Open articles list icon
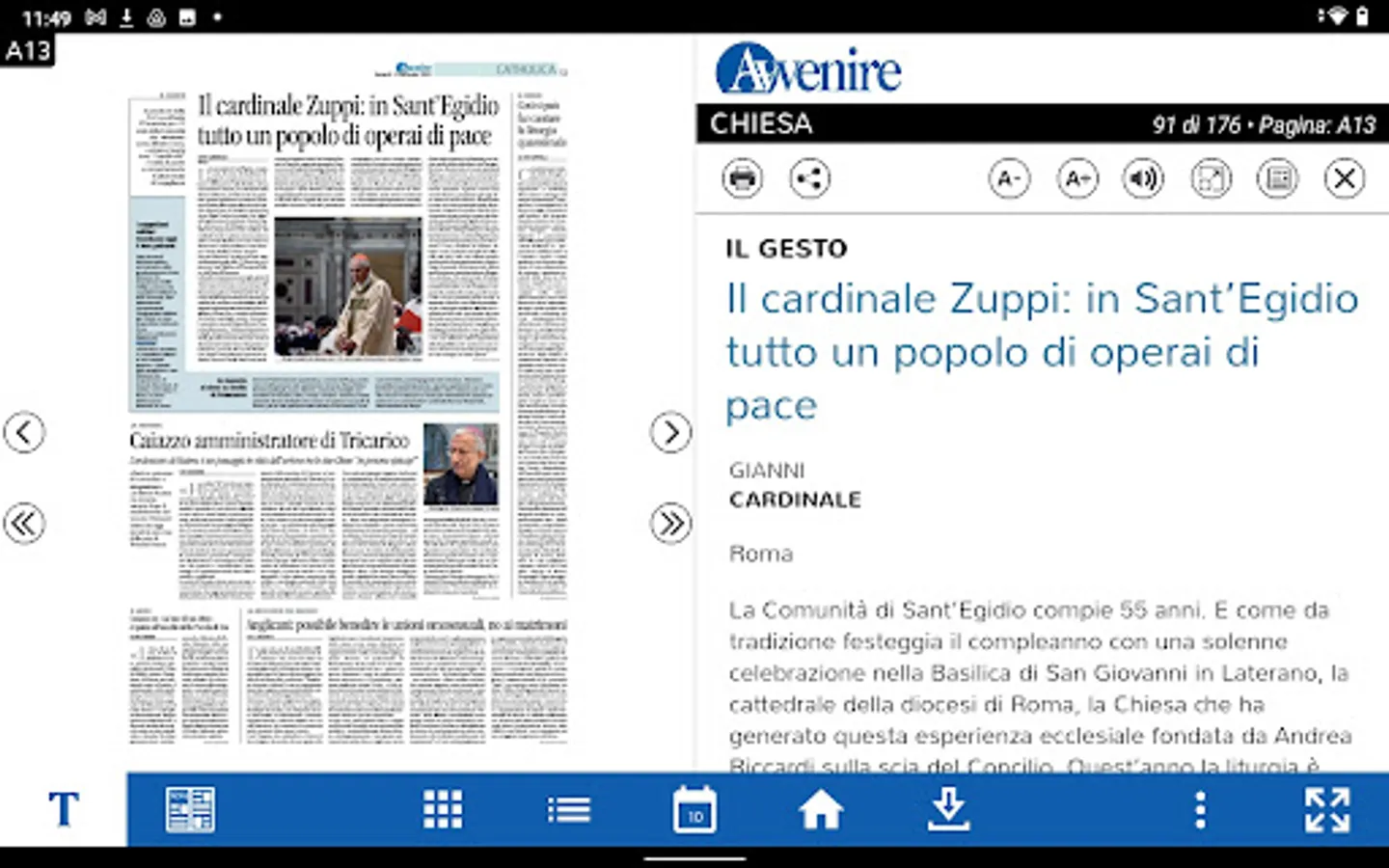Viewport: 1389px width, 868px height. [569, 809]
